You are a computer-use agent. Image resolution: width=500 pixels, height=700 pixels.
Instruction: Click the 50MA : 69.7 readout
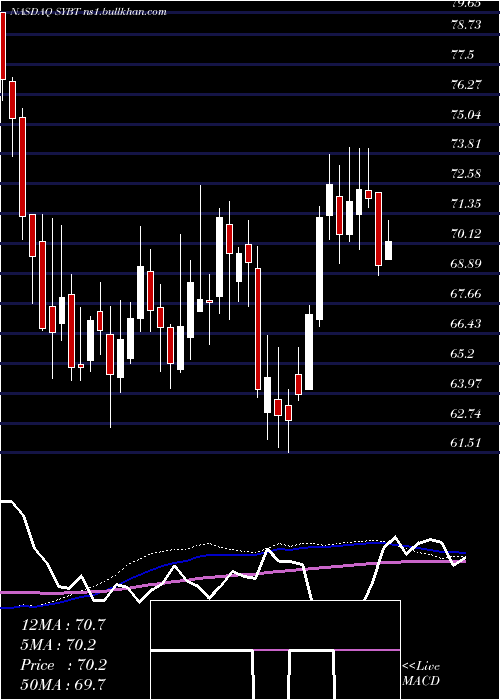pyautogui.click(x=63, y=685)
